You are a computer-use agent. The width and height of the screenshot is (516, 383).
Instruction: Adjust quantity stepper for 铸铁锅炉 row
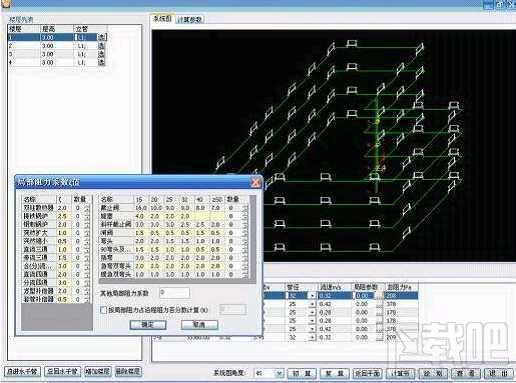88,216
